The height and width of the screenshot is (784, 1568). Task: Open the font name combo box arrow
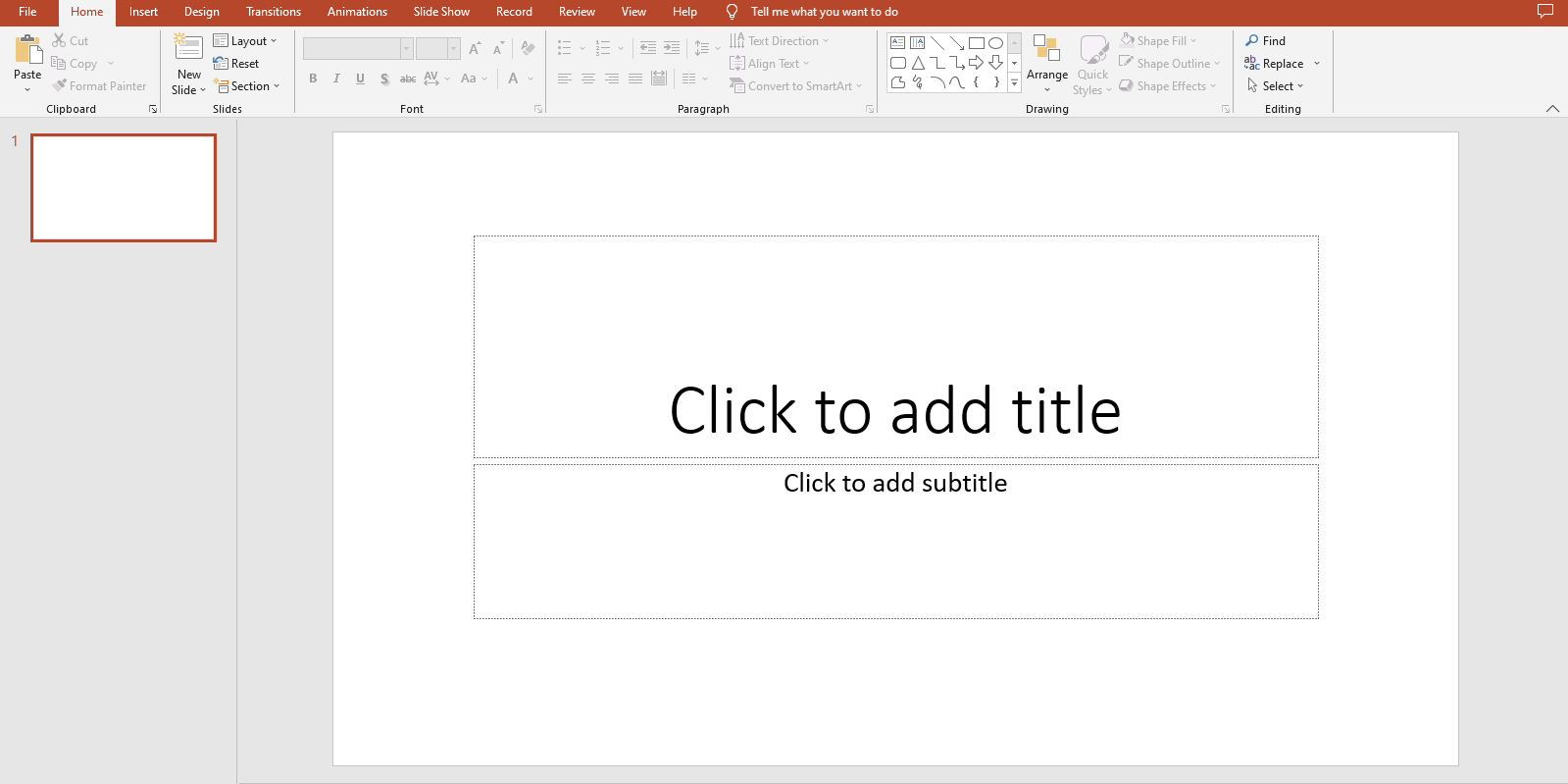[406, 48]
